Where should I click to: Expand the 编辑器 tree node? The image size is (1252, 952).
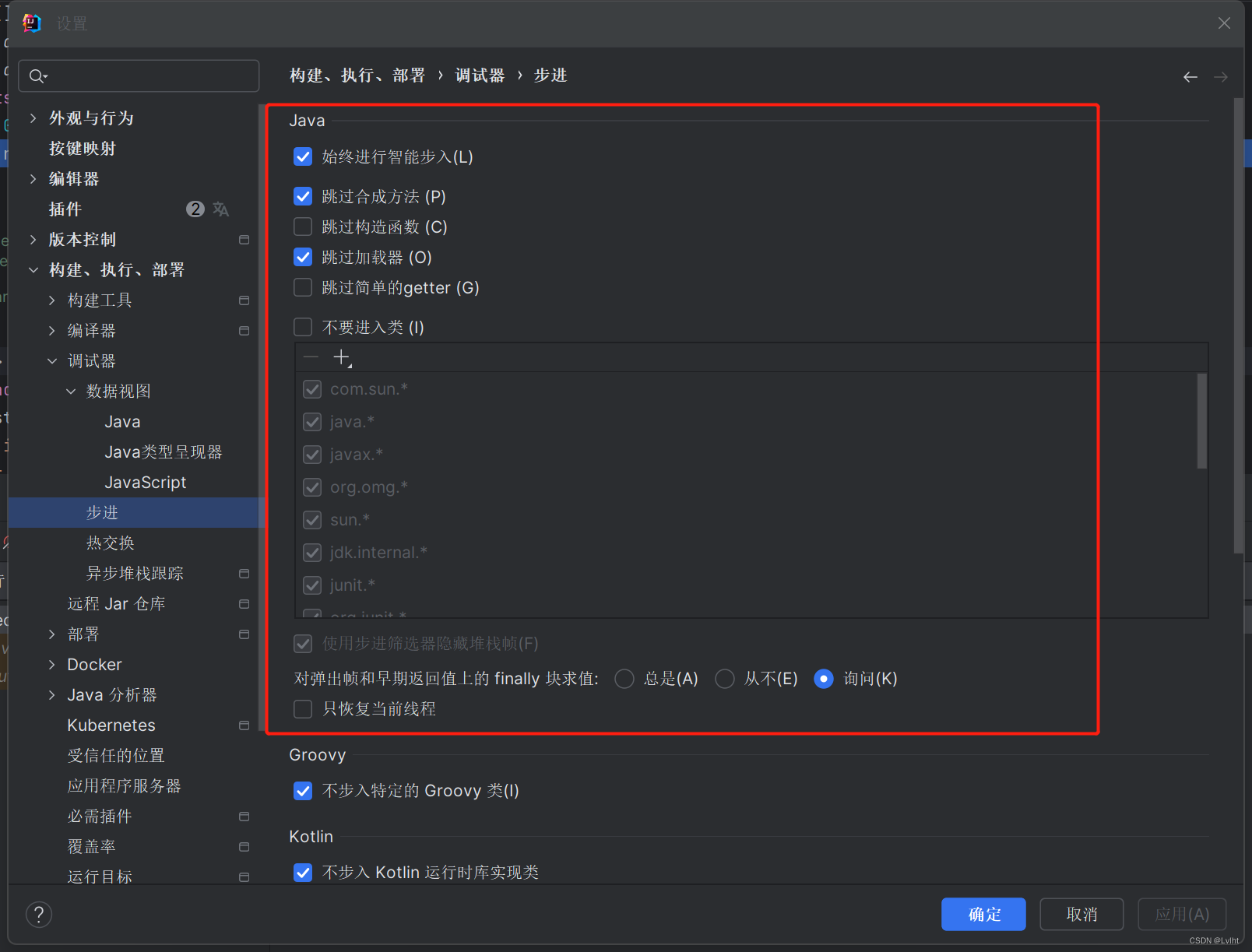33,179
